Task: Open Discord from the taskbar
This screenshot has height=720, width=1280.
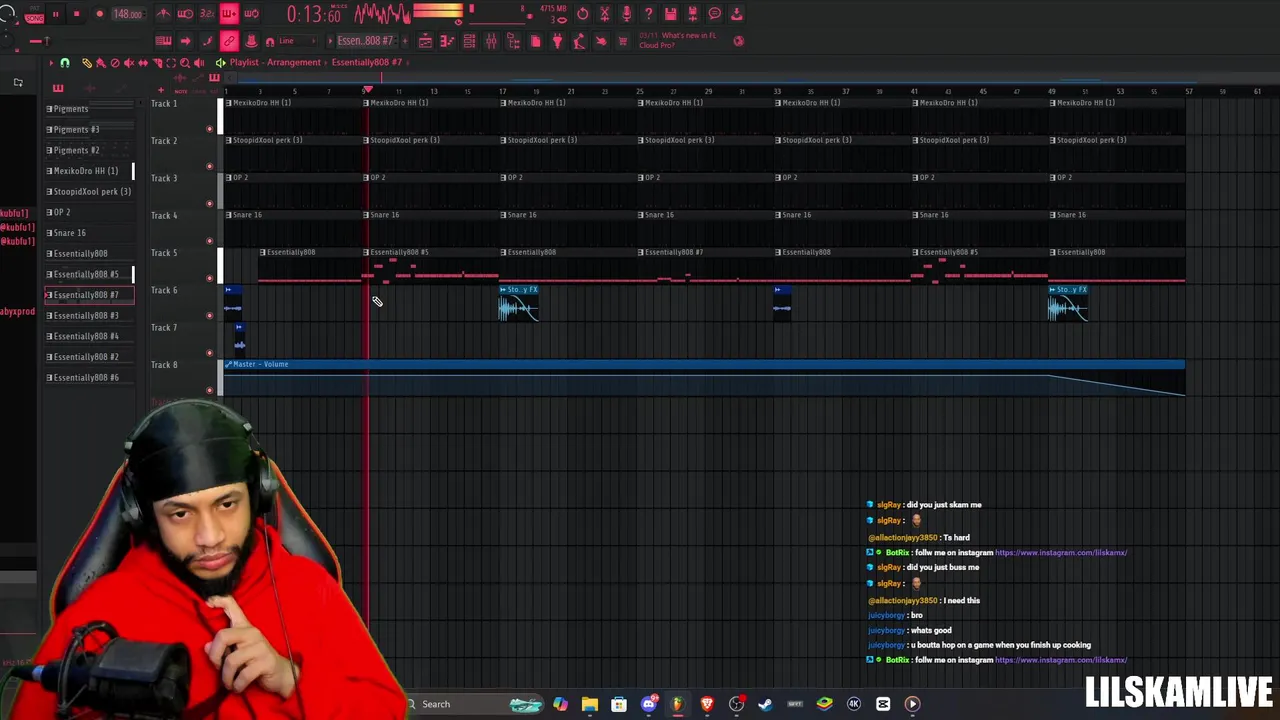Action: point(648,704)
